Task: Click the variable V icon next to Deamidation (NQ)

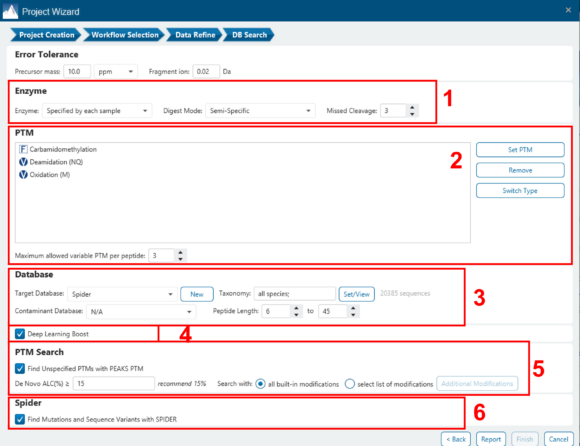Action: click(x=23, y=162)
